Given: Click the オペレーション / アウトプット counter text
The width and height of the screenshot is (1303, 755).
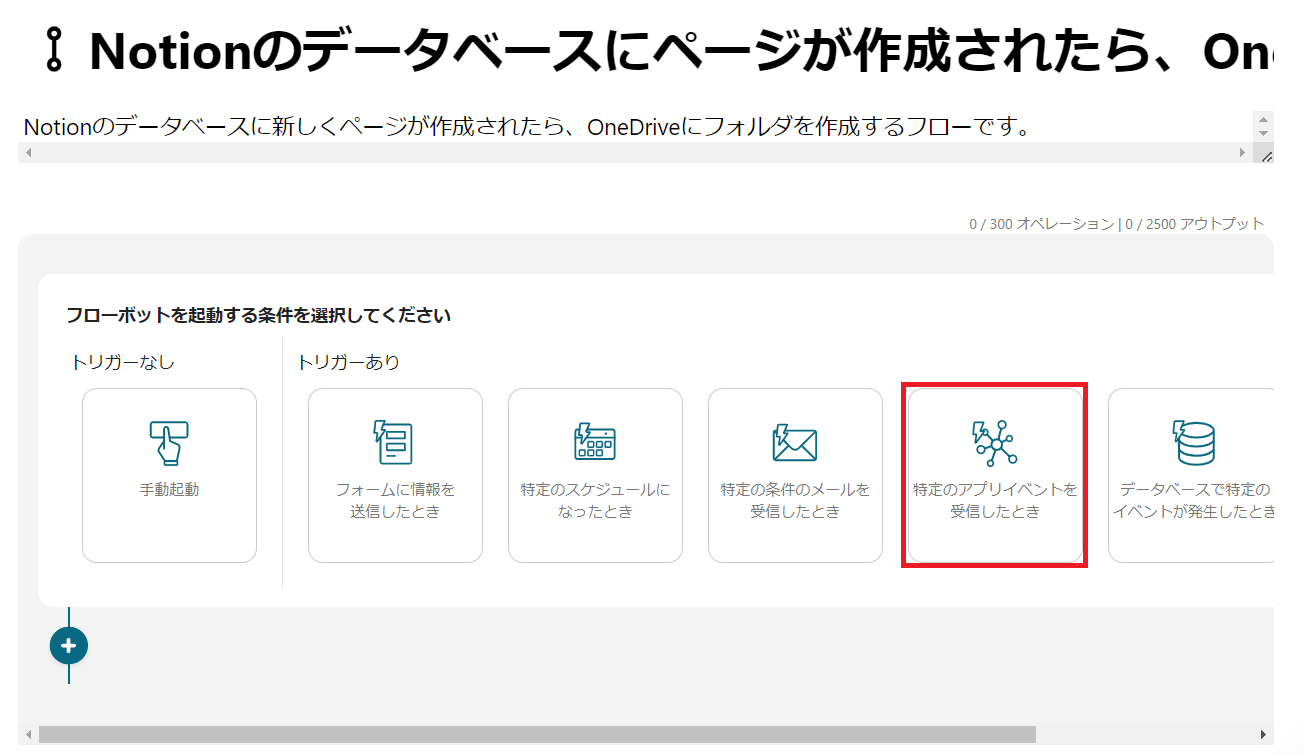Looking at the screenshot, I should [x=1116, y=224].
